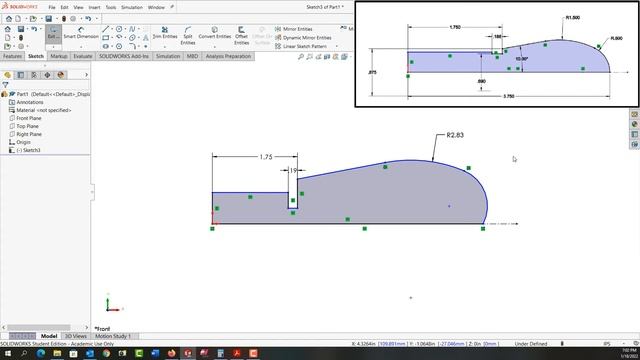Click the Home icon in quick access bar

point(9,19)
